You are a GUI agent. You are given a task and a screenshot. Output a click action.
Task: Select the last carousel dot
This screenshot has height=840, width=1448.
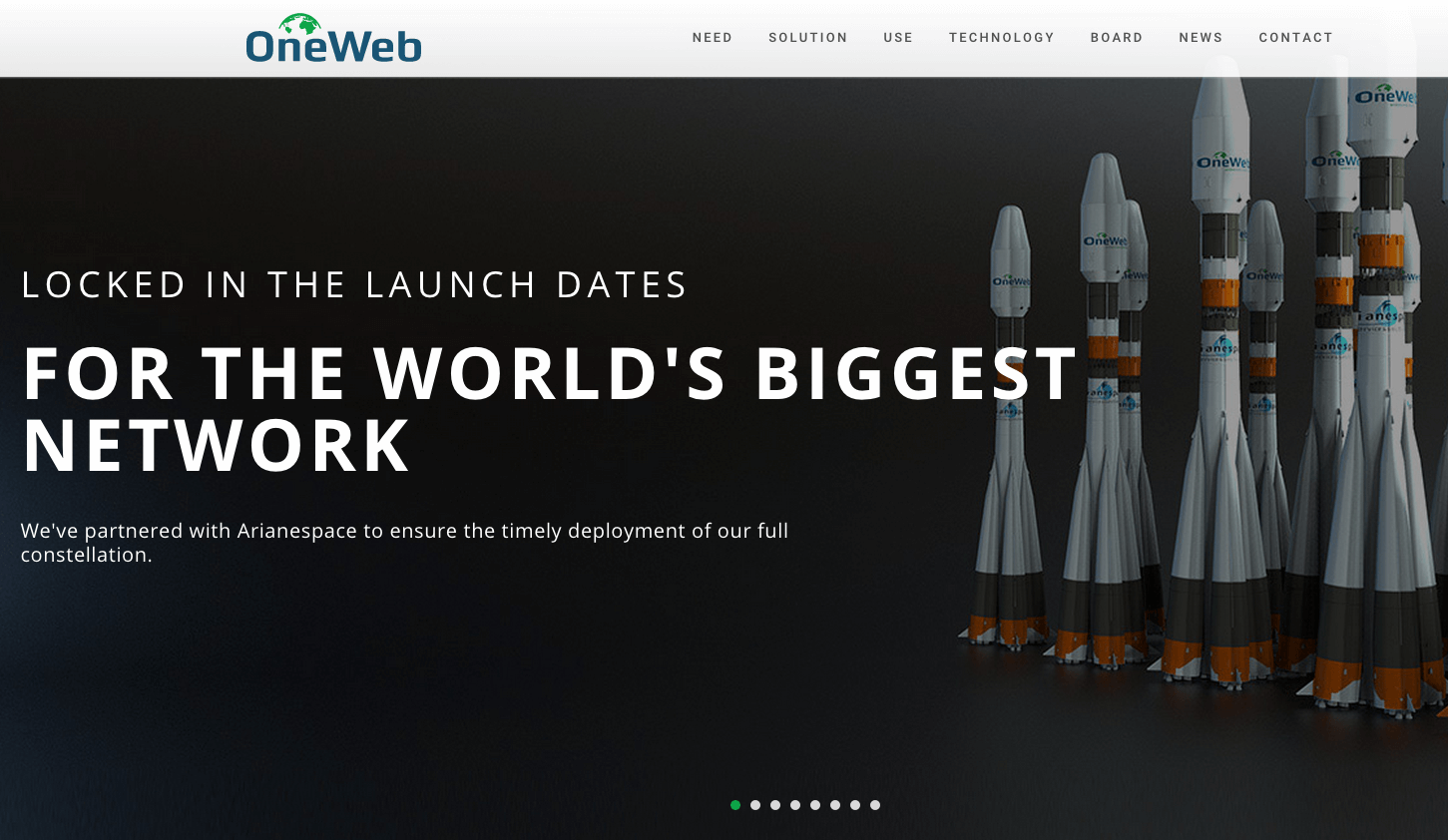[875, 804]
